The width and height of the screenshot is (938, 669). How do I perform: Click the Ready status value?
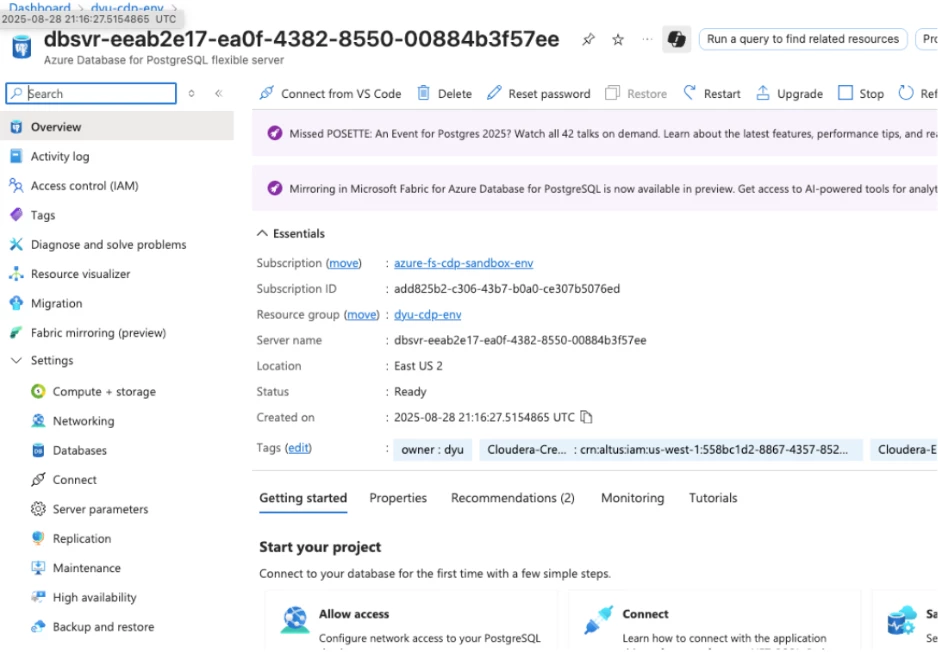pos(410,392)
